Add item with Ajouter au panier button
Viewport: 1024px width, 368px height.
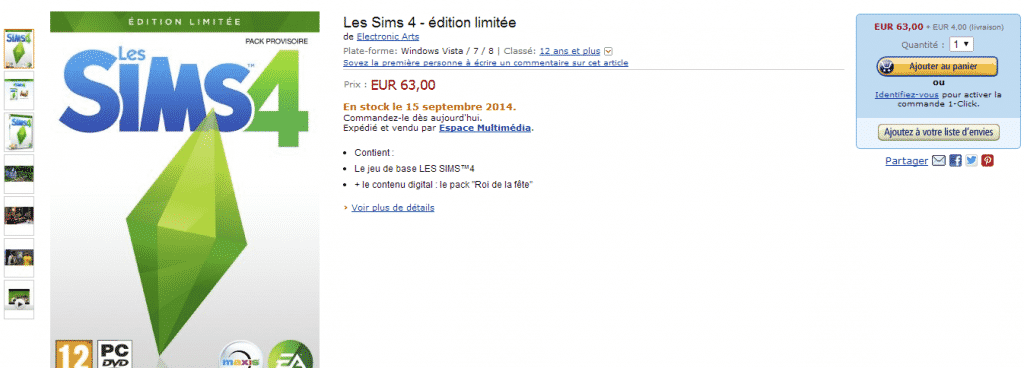(x=937, y=66)
